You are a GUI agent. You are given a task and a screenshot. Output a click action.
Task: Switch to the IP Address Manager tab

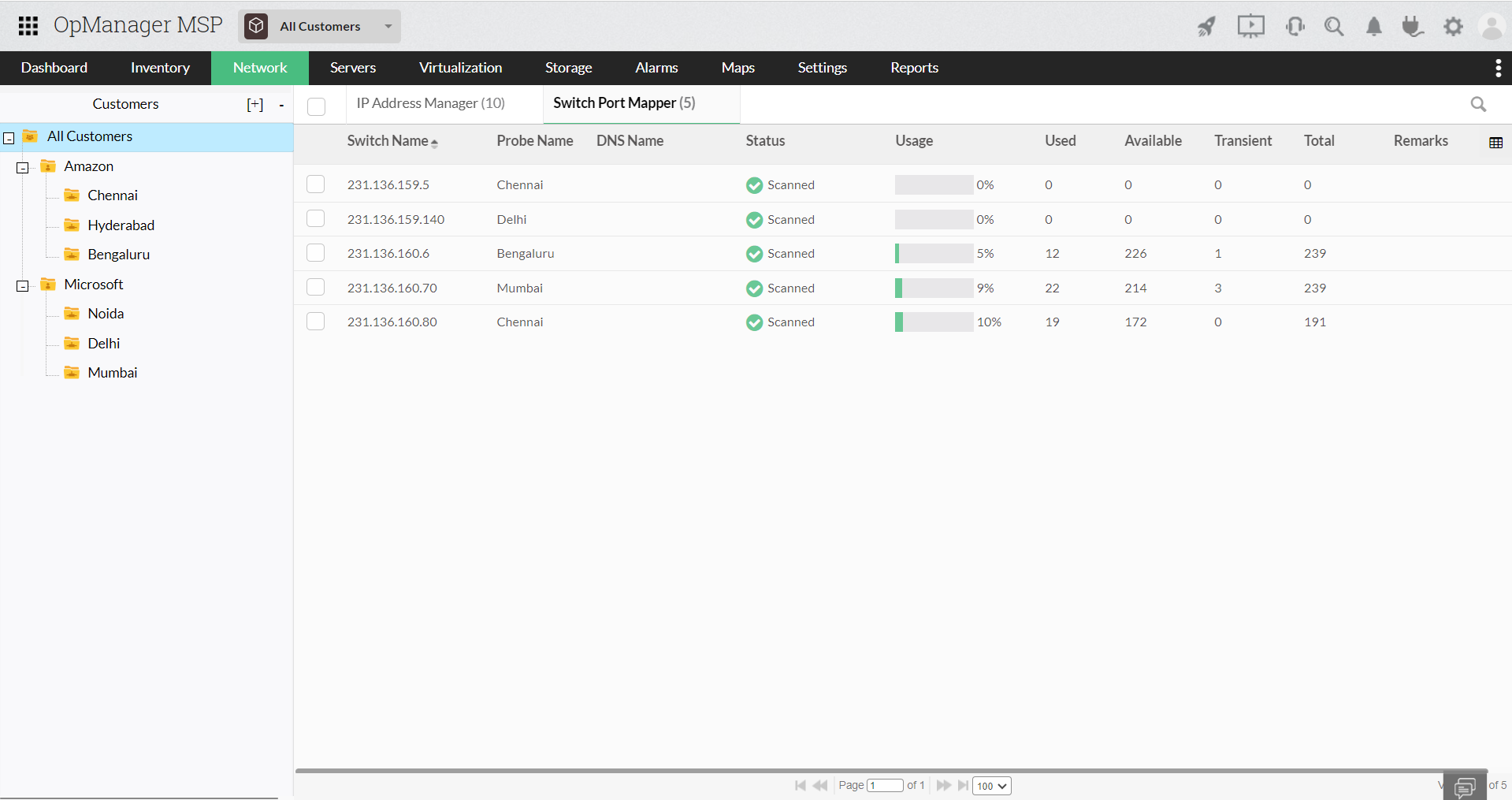click(x=430, y=103)
